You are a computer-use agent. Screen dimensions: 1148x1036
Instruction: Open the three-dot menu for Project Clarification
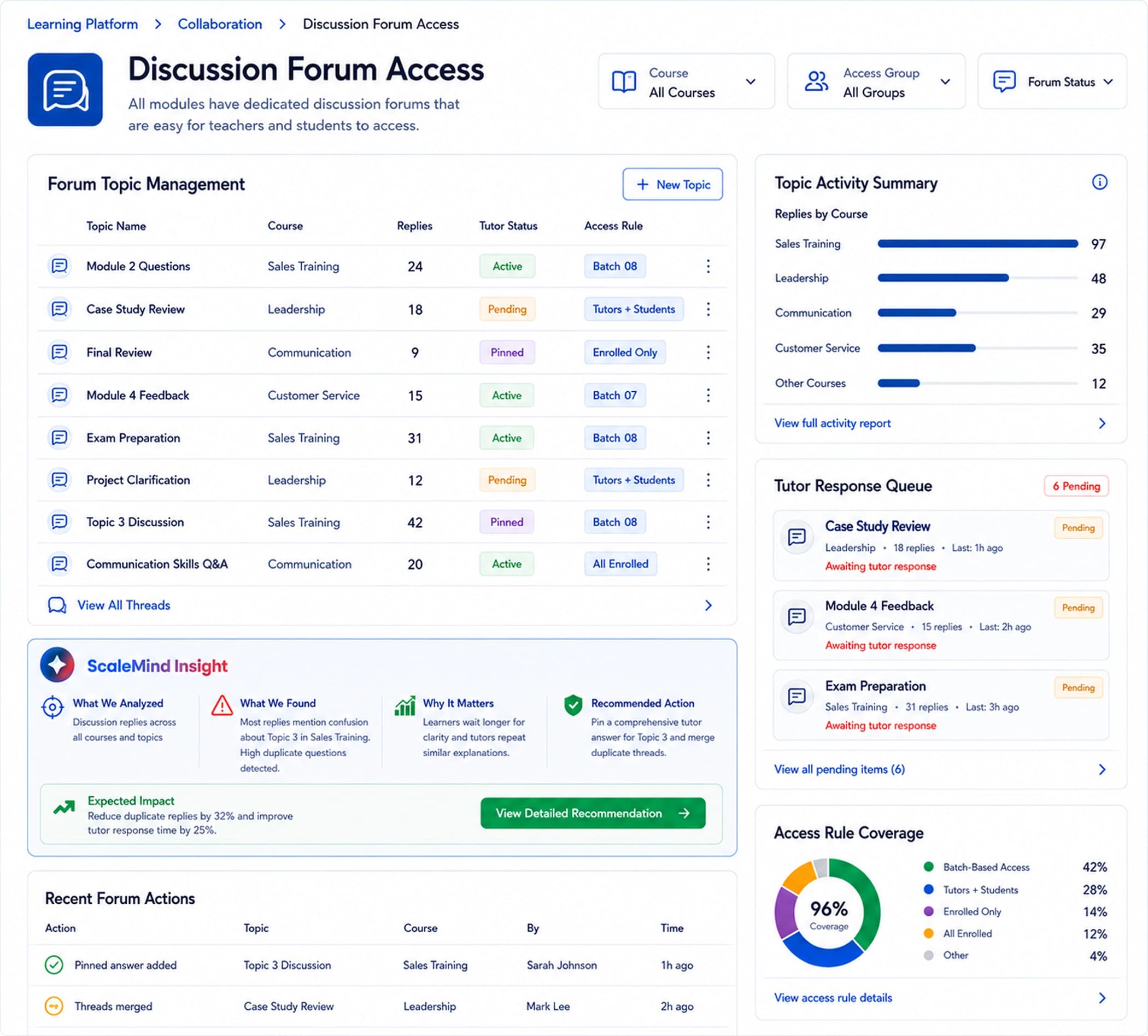pyautogui.click(x=708, y=480)
